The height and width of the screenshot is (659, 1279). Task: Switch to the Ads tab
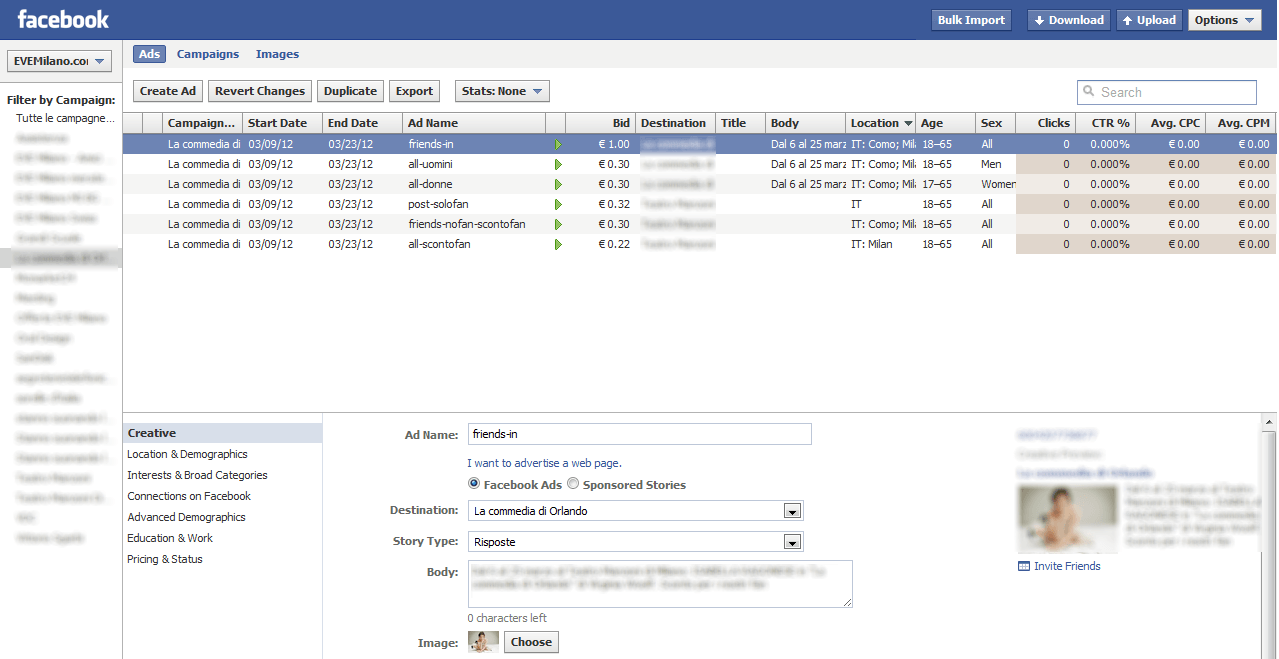149,54
